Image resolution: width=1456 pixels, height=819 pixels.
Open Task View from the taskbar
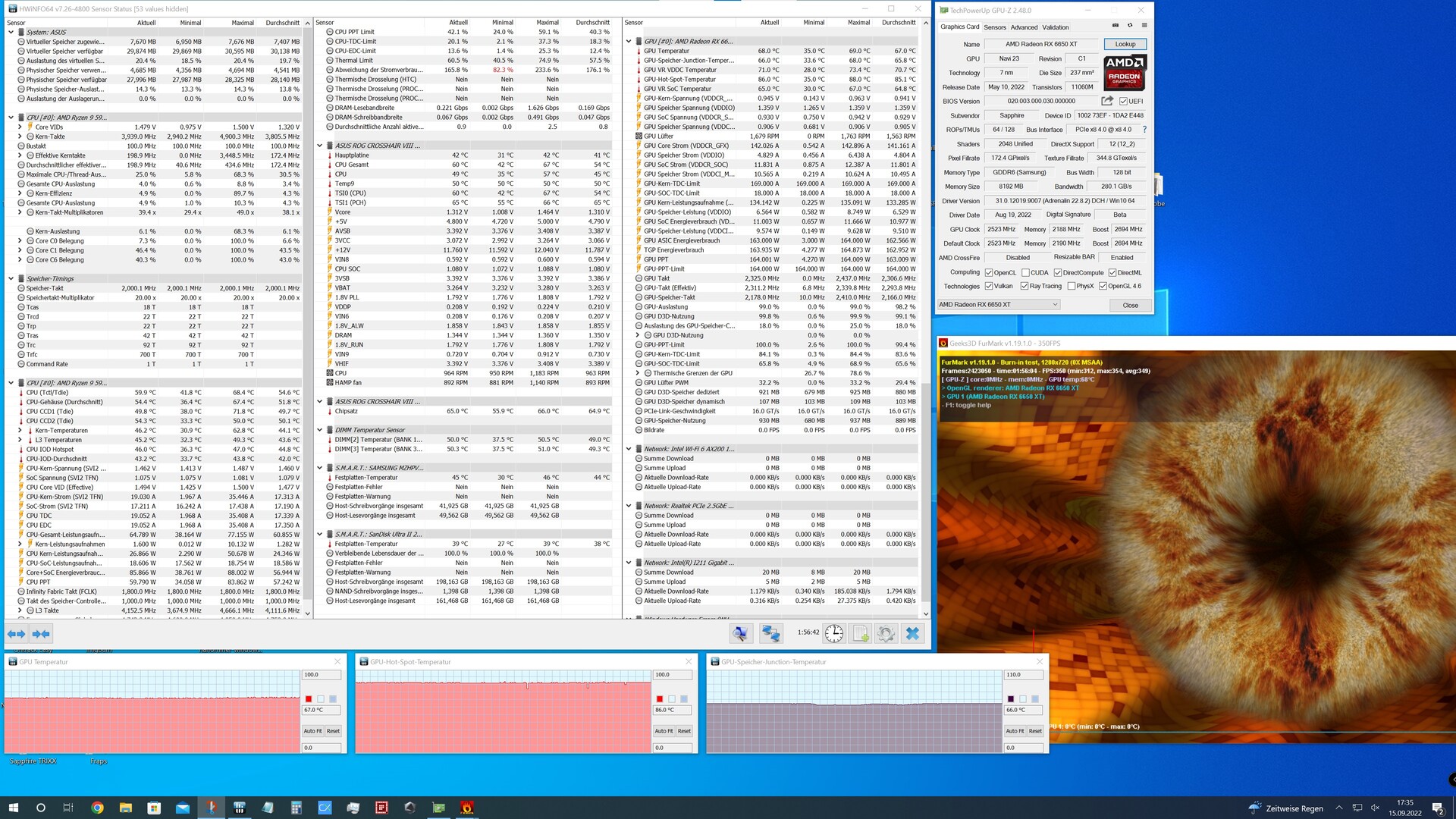pos(68,808)
